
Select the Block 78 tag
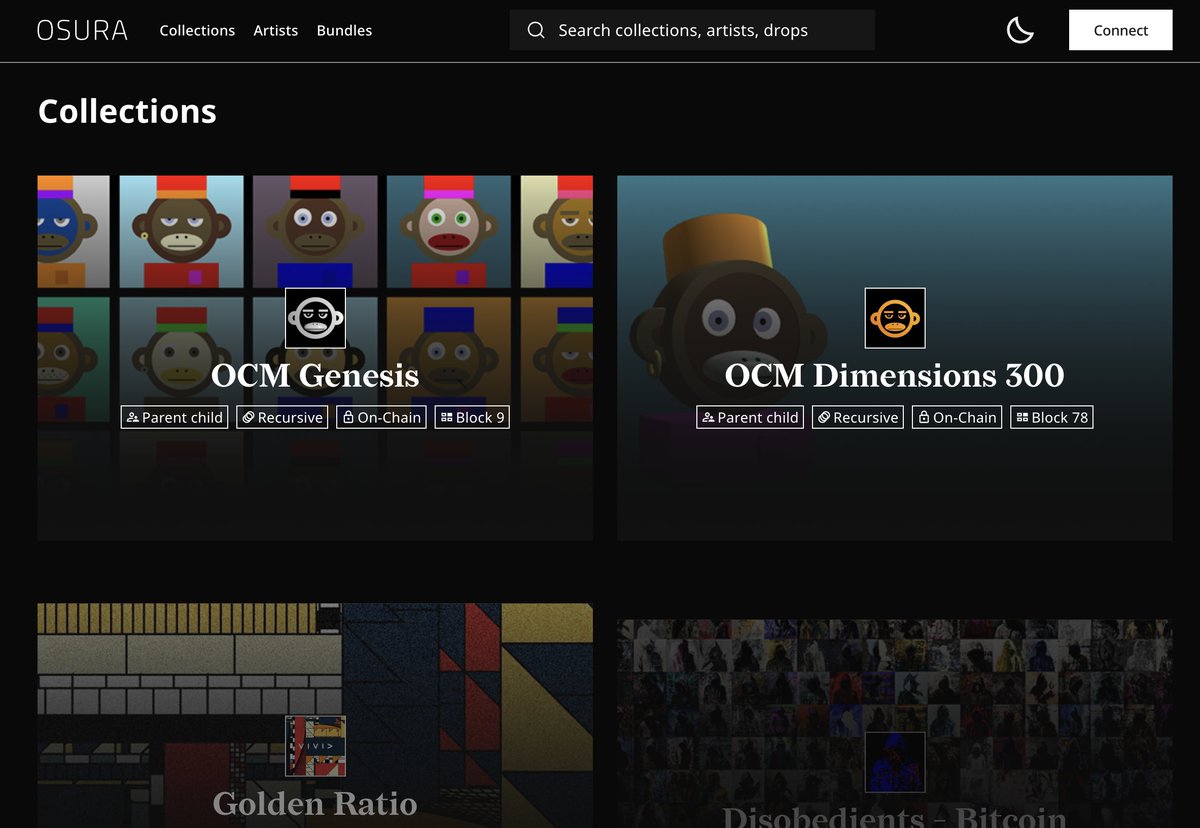1052,417
